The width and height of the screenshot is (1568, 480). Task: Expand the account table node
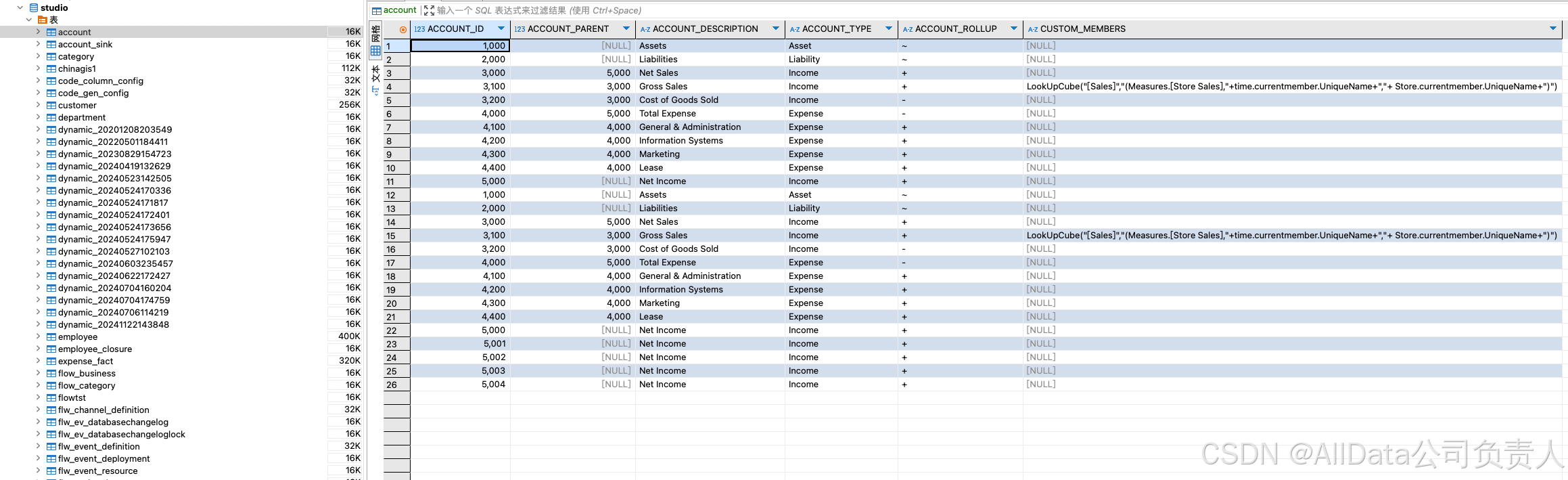pos(39,32)
